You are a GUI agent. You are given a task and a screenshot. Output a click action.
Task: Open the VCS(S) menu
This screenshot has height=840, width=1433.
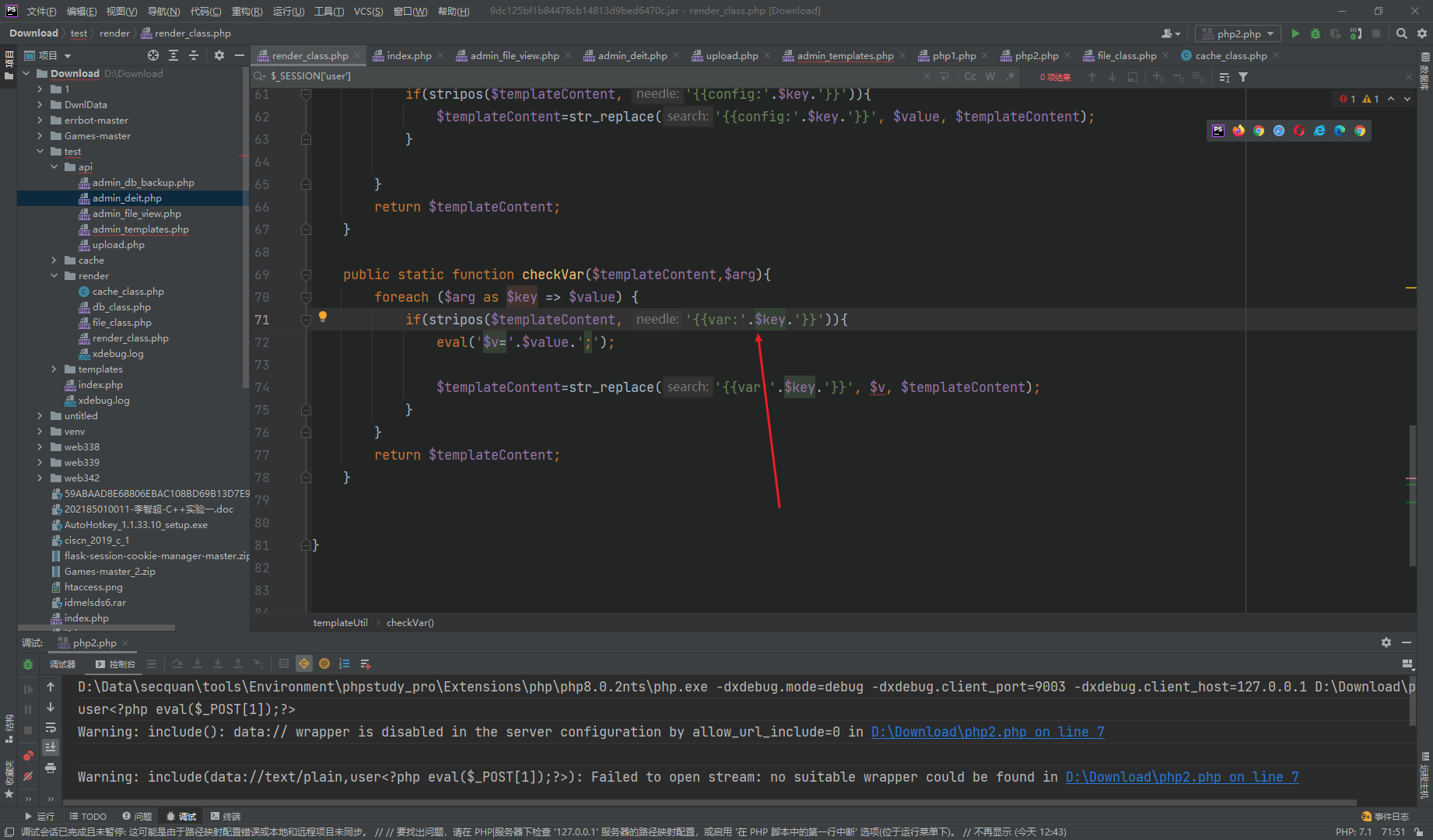(368, 11)
